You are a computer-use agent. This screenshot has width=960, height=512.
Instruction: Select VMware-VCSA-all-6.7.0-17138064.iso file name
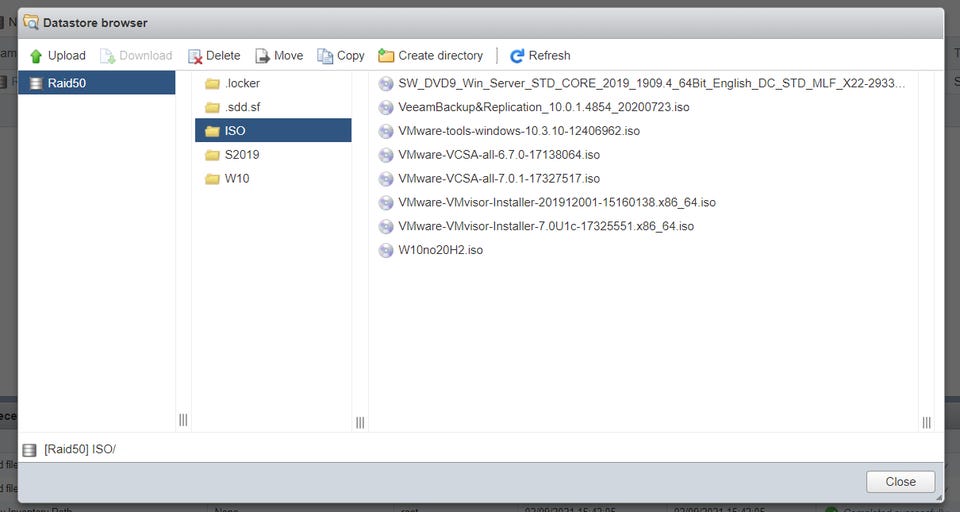499,155
